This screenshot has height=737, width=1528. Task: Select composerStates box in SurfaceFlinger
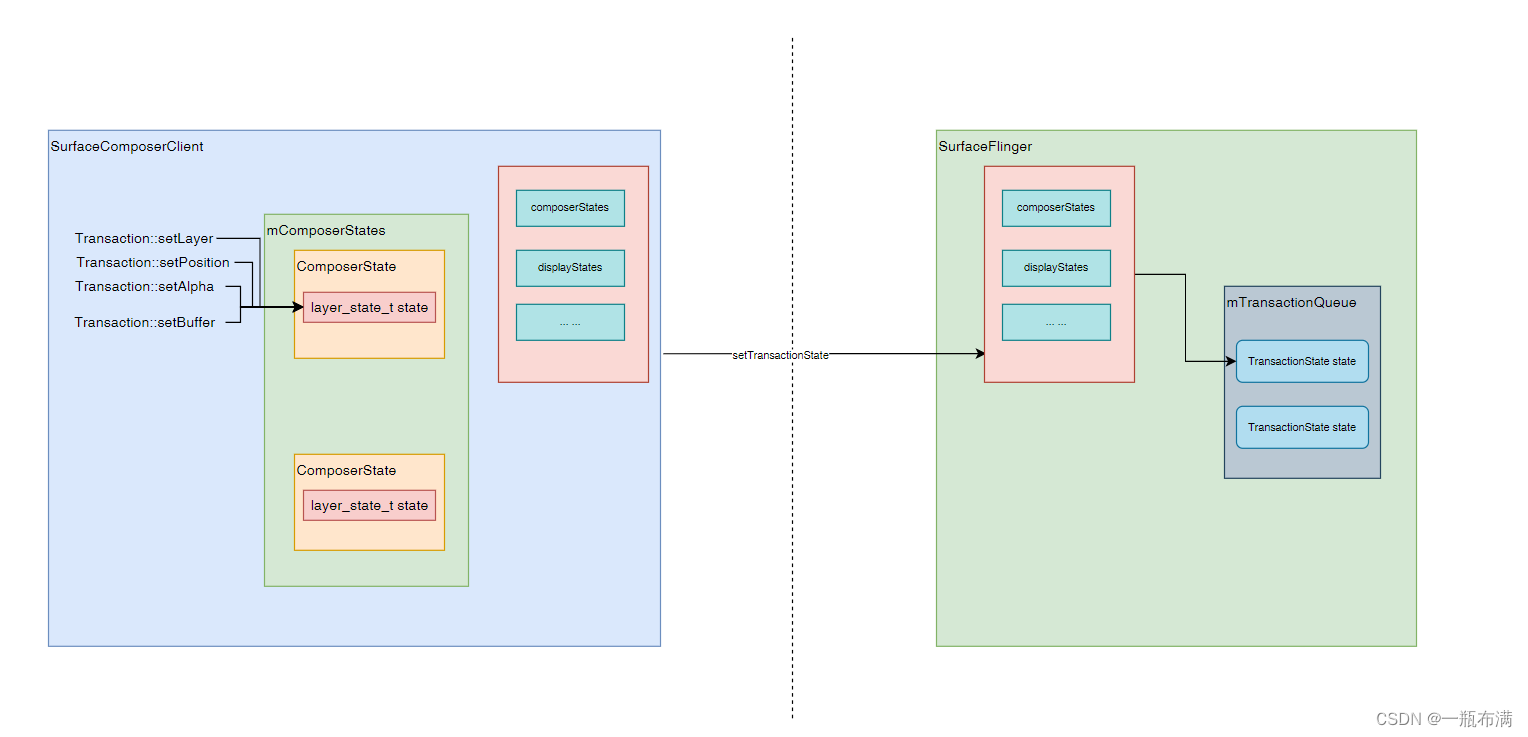[x=1056, y=208]
